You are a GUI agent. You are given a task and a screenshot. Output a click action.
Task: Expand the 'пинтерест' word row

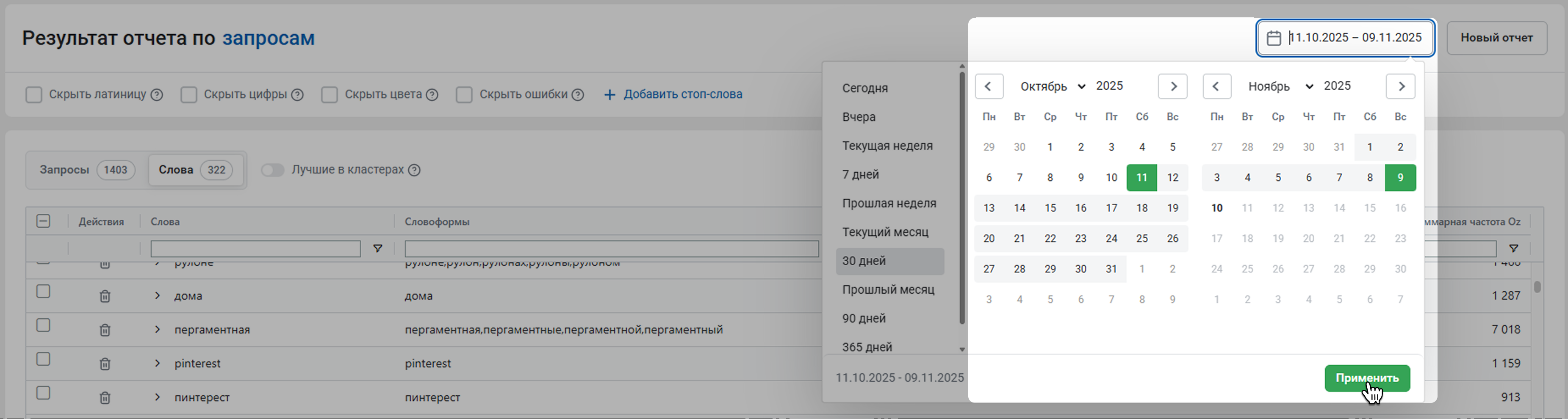(x=157, y=397)
